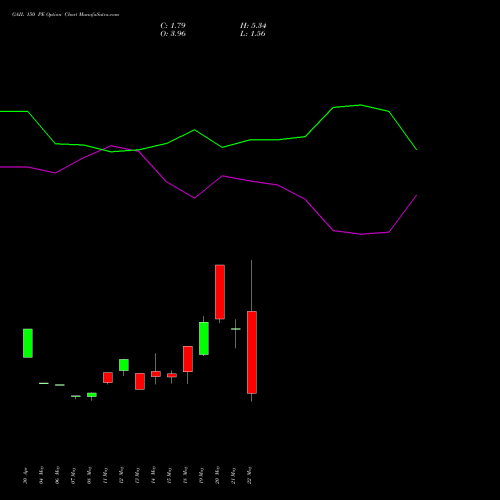Select the 15 May date label

170,476
